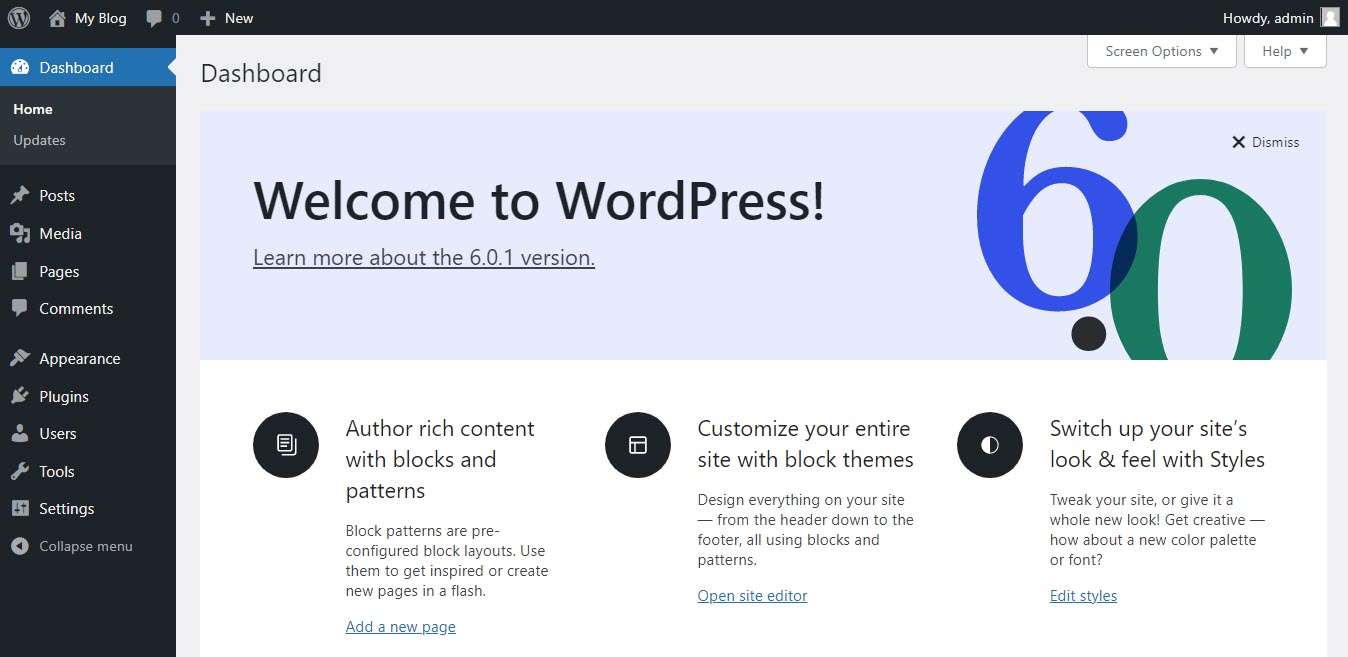Open the Updates submenu item
1348x657 pixels.
pos(40,140)
